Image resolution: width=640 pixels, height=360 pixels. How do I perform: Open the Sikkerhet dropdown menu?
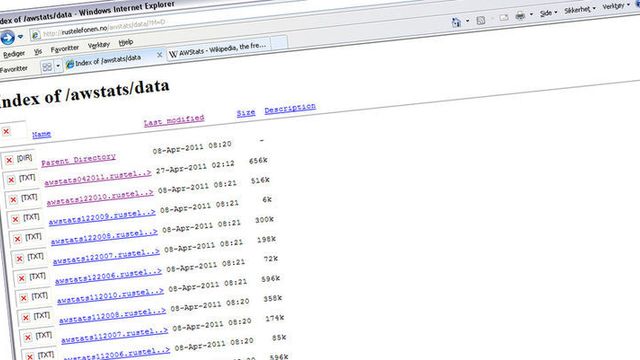(x=580, y=9)
